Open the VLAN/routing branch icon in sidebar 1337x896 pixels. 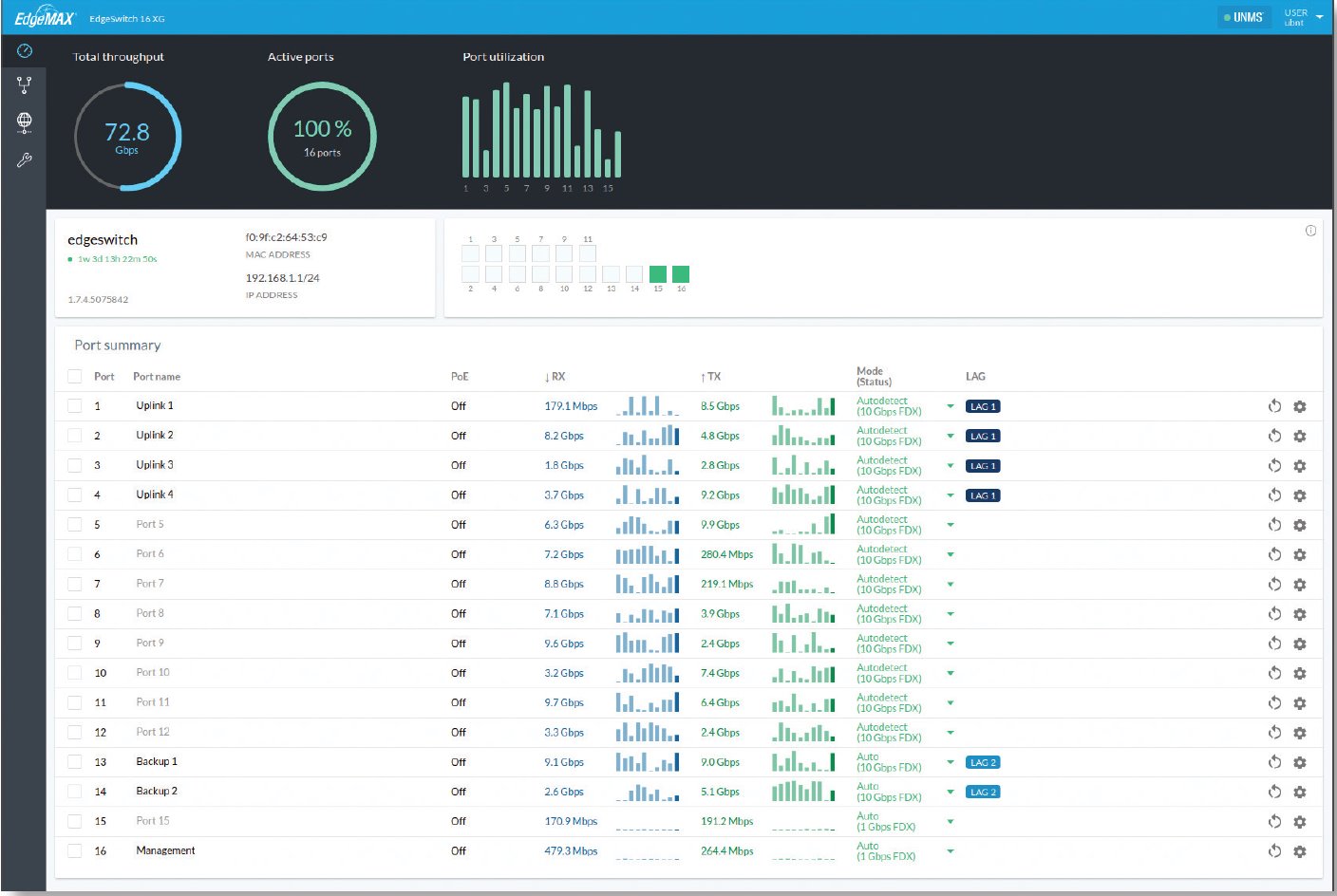click(x=25, y=85)
